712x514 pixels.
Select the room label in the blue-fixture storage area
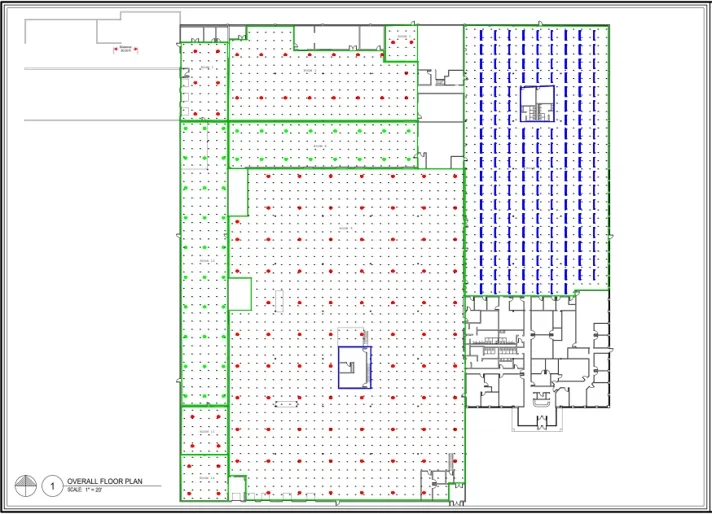tap(530, 168)
